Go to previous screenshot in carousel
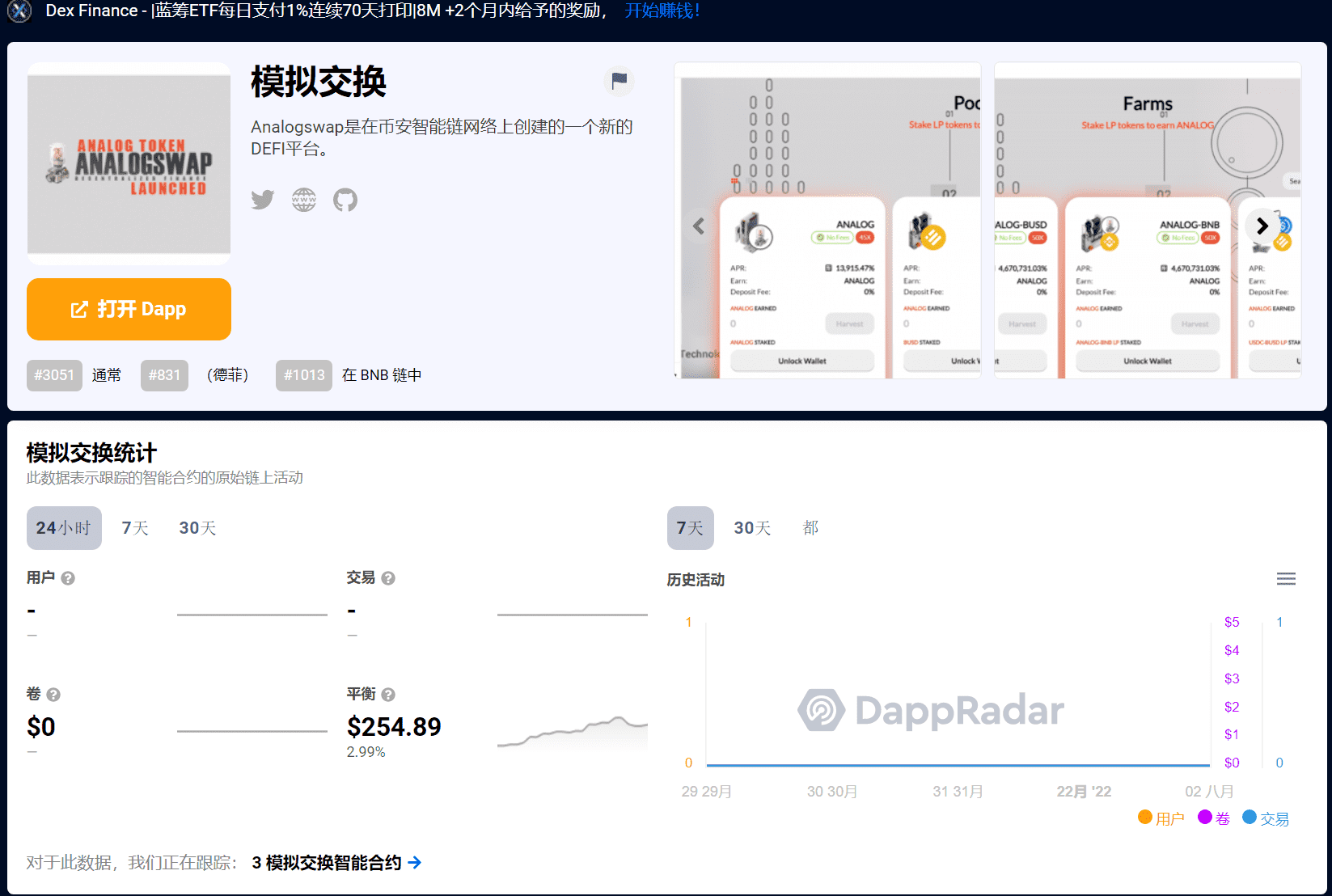 (699, 226)
